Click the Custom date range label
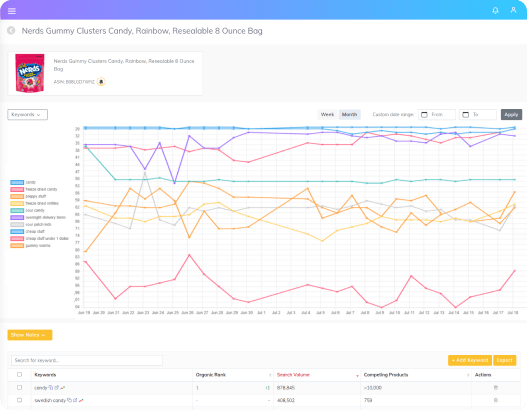The width and height of the screenshot is (527, 411). tap(393, 115)
